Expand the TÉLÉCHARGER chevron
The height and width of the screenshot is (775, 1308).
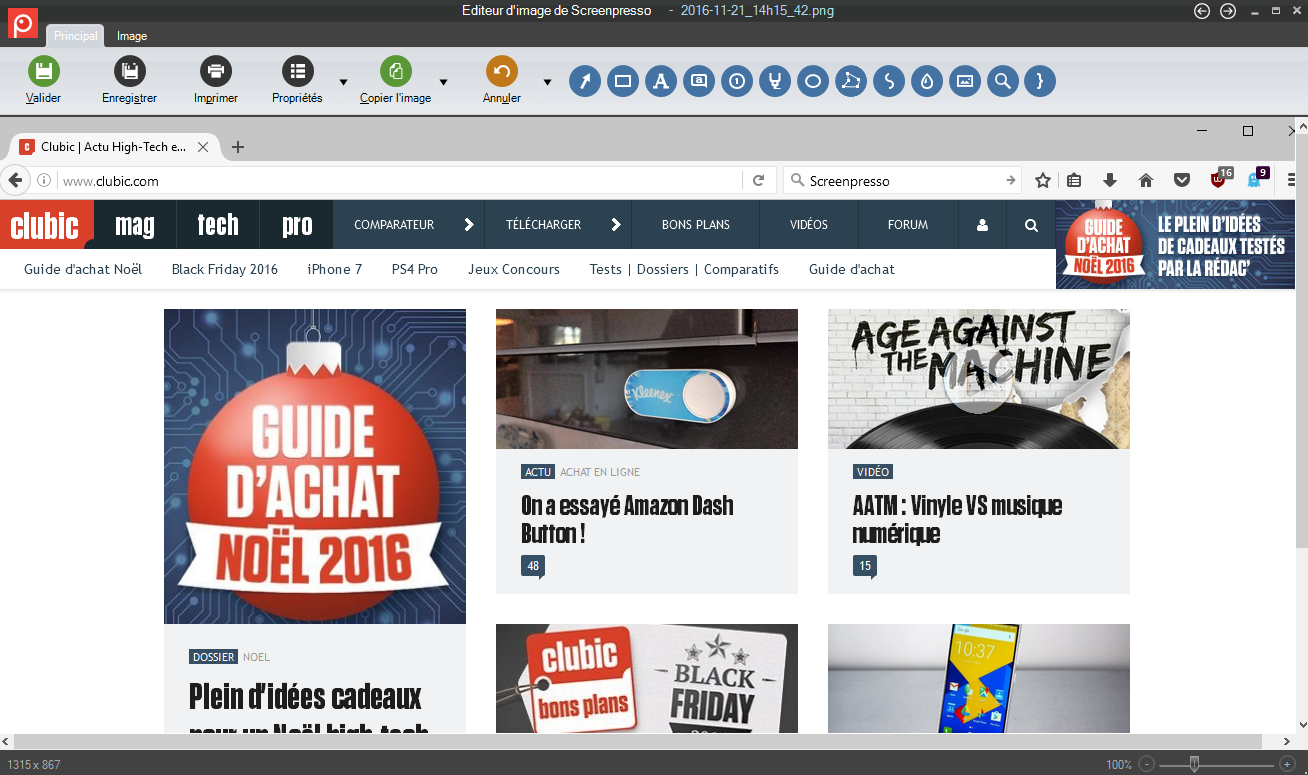(616, 225)
